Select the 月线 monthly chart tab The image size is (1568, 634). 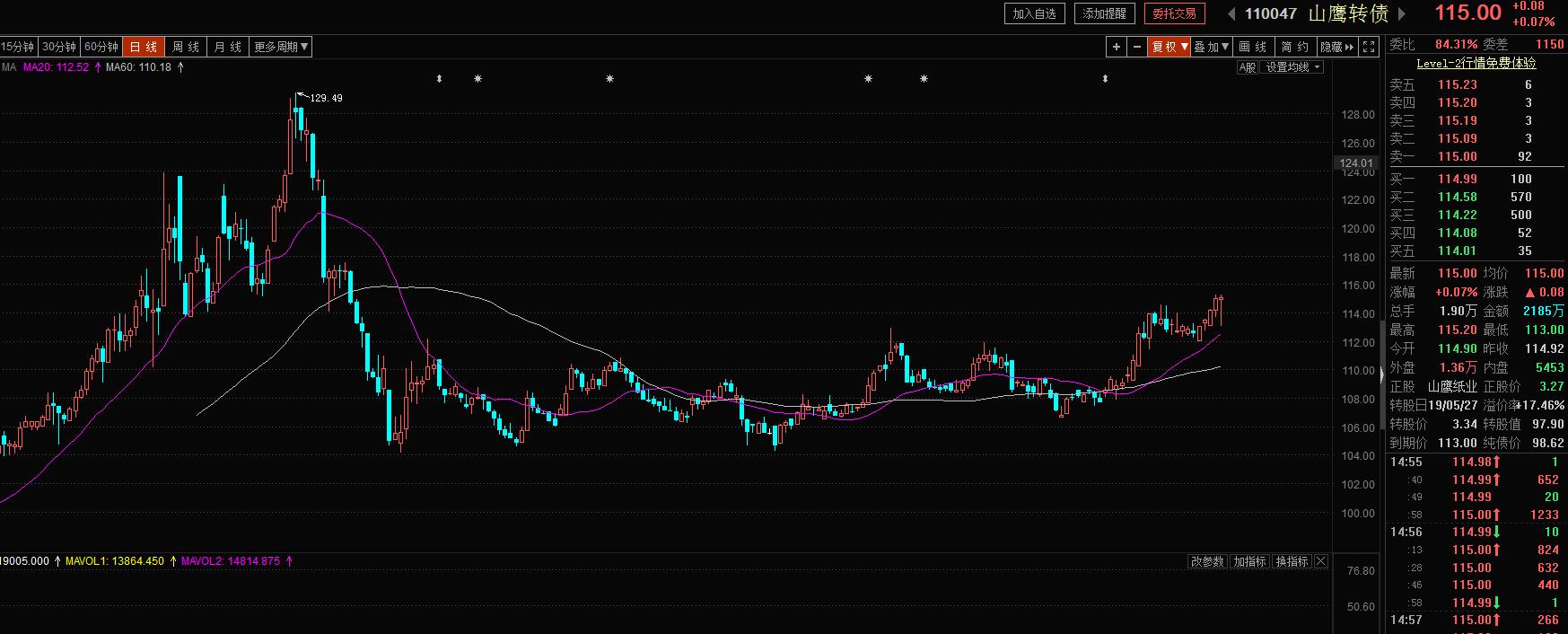click(x=228, y=47)
